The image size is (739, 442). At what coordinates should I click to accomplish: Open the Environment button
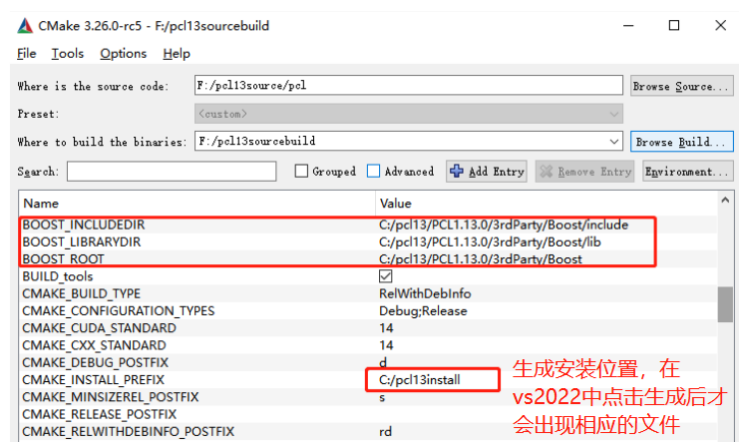[687, 171]
